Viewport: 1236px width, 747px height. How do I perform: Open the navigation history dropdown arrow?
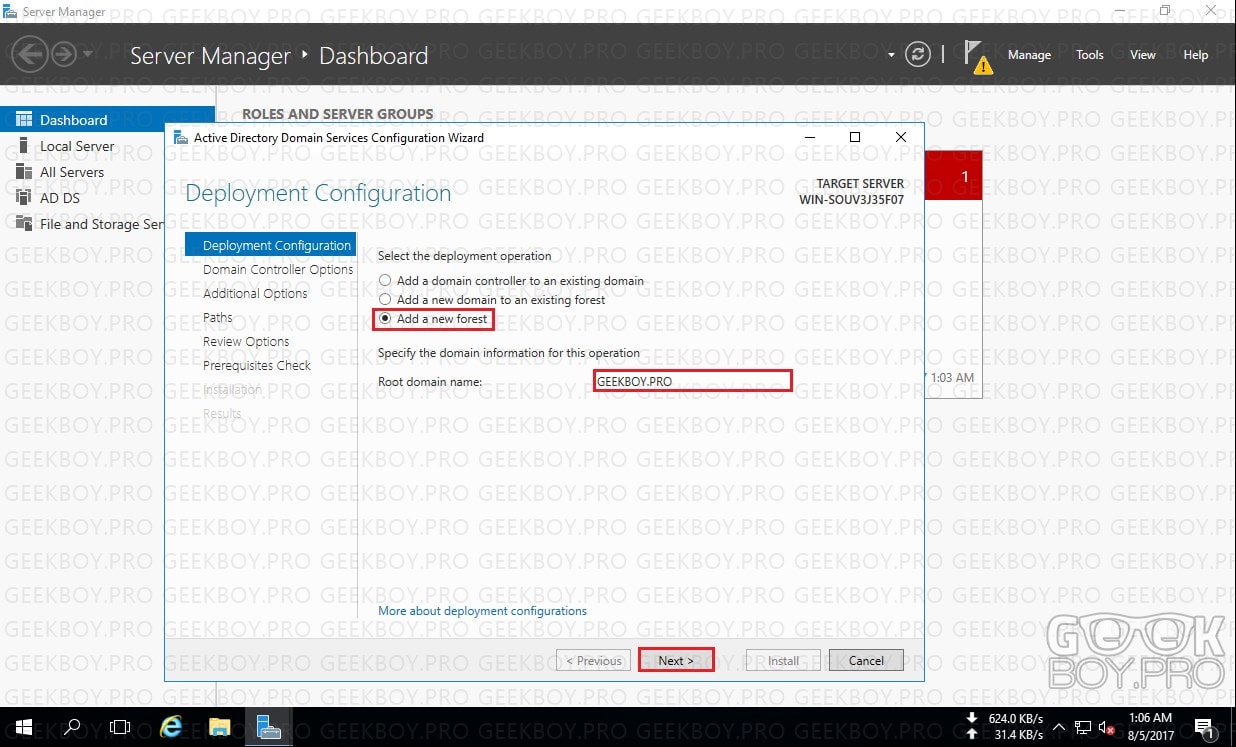pyautogui.click(x=87, y=54)
